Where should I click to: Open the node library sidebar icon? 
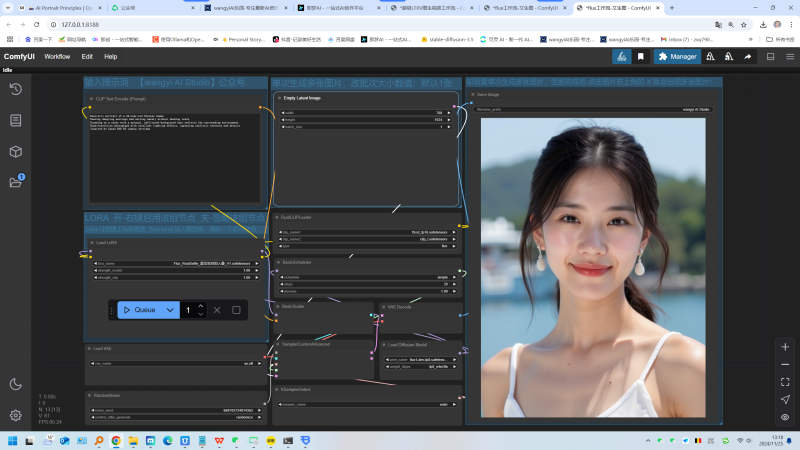point(16,120)
